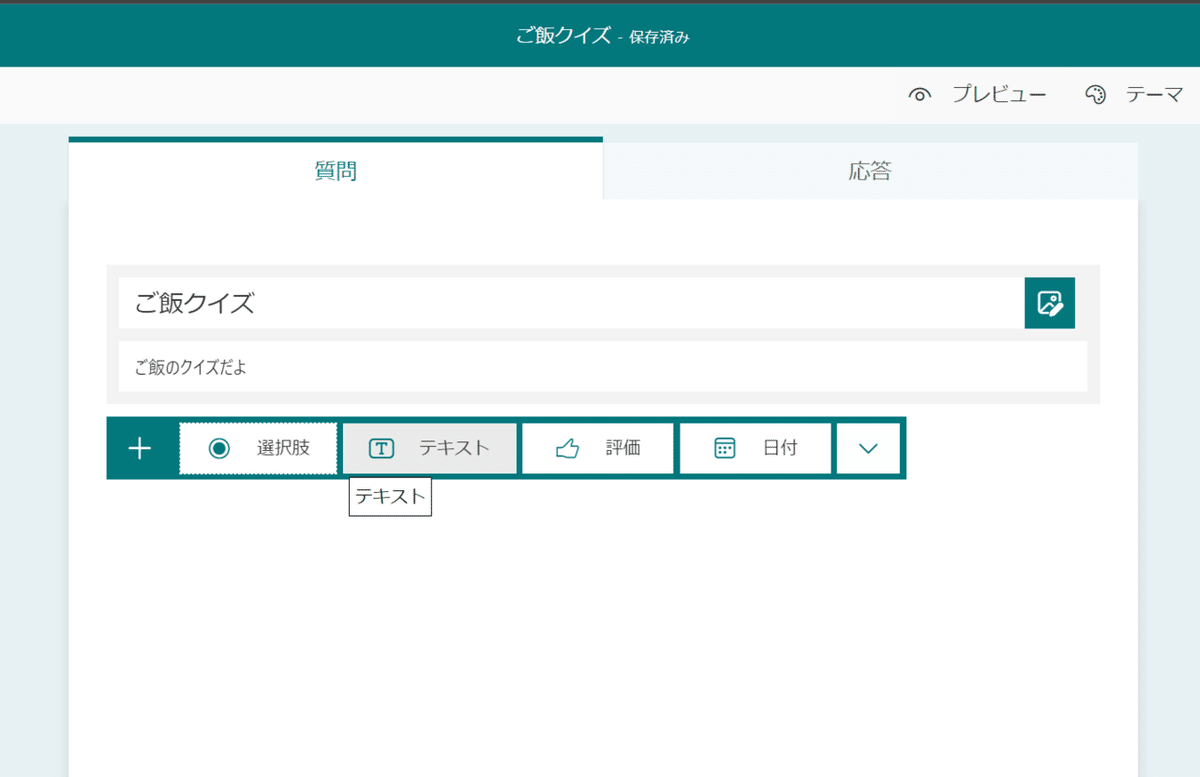
Task: Click the テキスト tooltip label below the toolbar
Action: [x=390, y=496]
